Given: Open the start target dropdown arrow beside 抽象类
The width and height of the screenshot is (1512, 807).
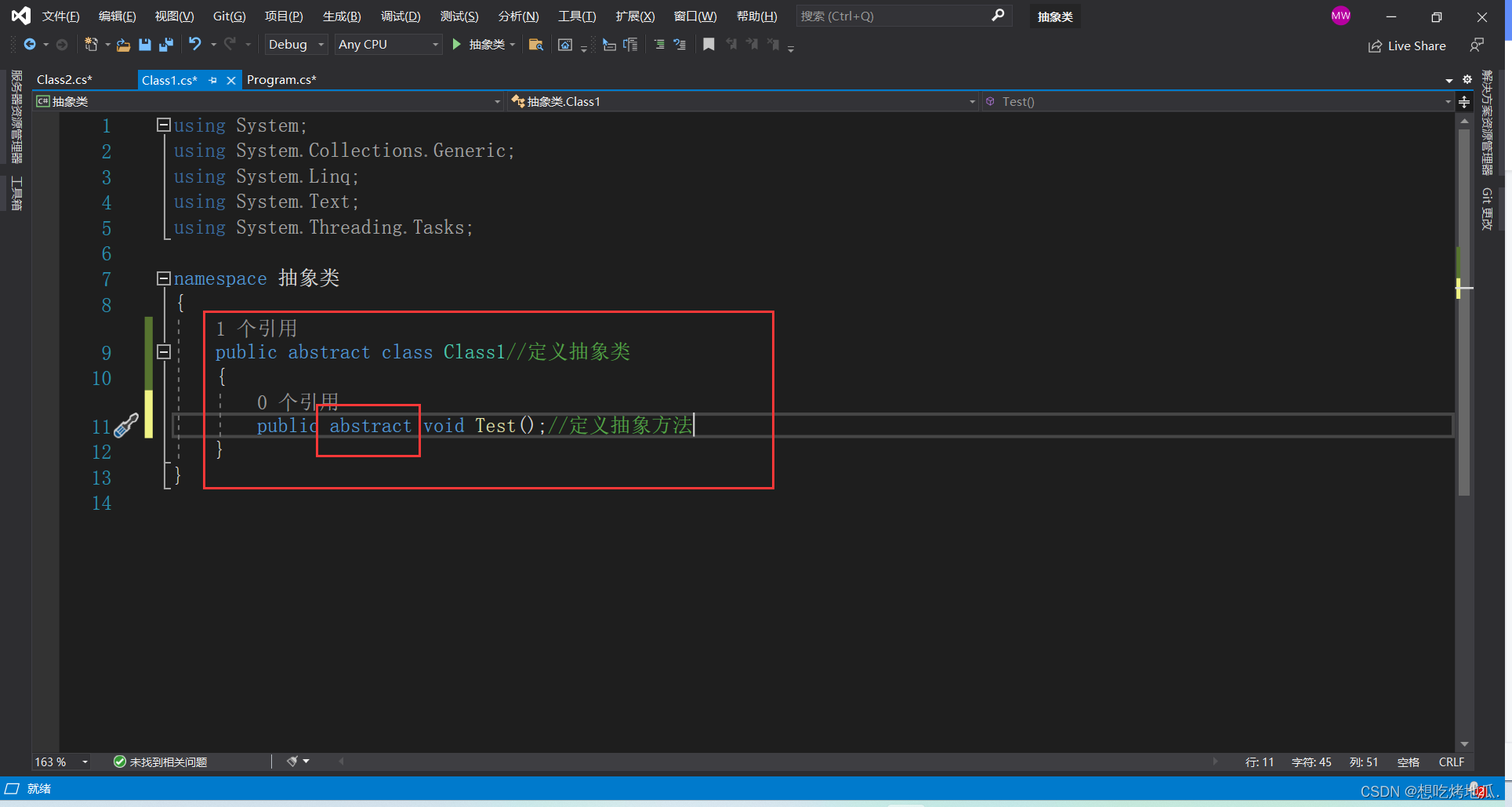Looking at the screenshot, I should point(512,45).
